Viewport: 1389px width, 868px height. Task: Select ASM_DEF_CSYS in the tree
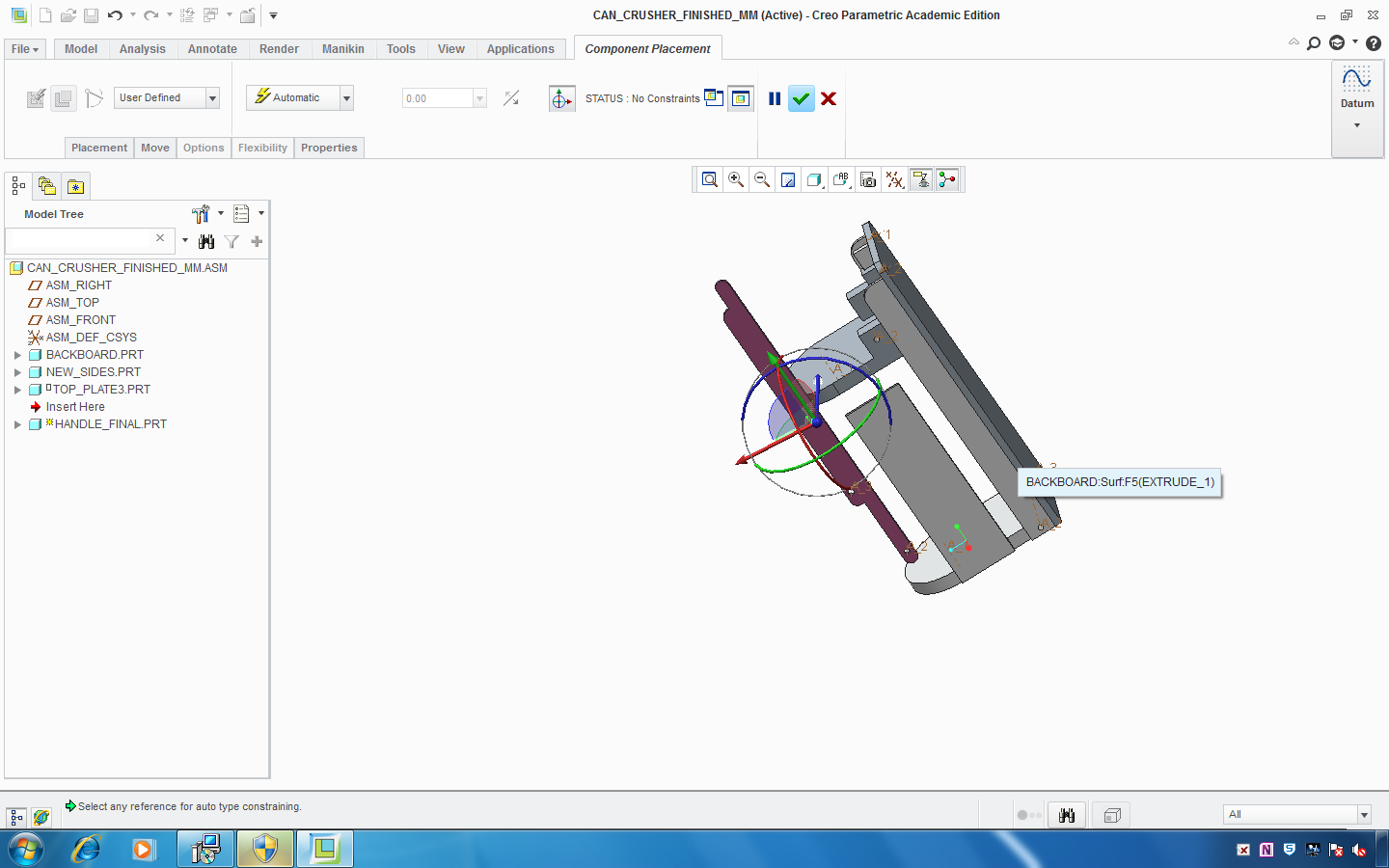91,338
